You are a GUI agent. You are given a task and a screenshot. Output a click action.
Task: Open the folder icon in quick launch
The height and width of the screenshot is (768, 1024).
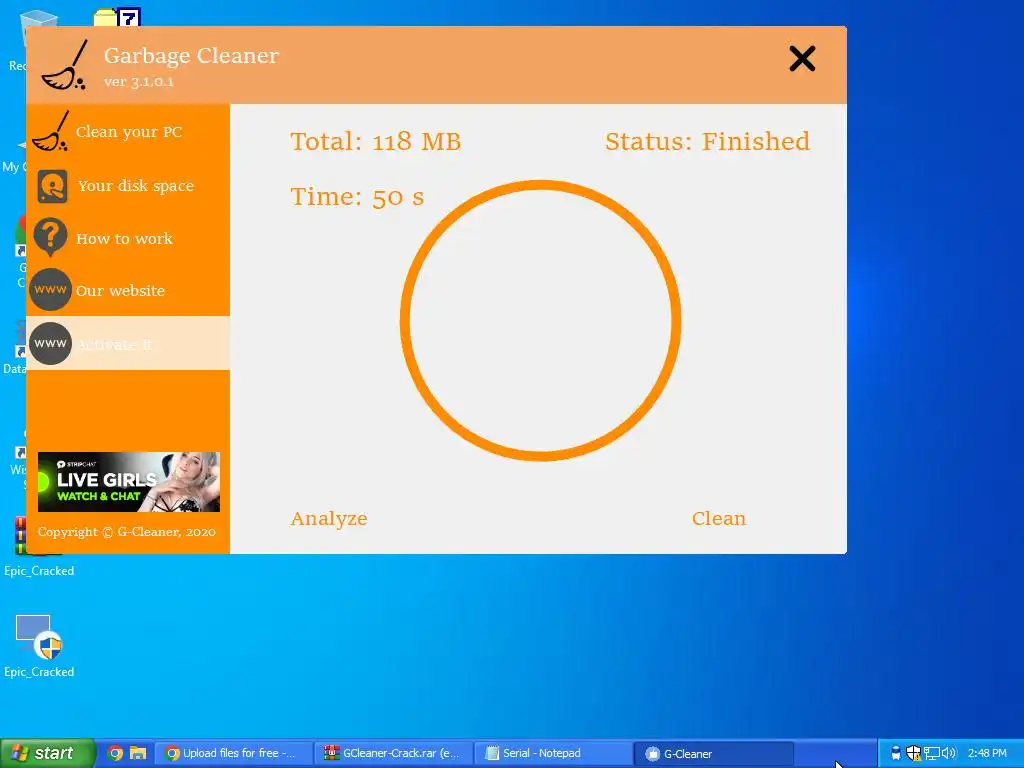pyautogui.click(x=138, y=753)
